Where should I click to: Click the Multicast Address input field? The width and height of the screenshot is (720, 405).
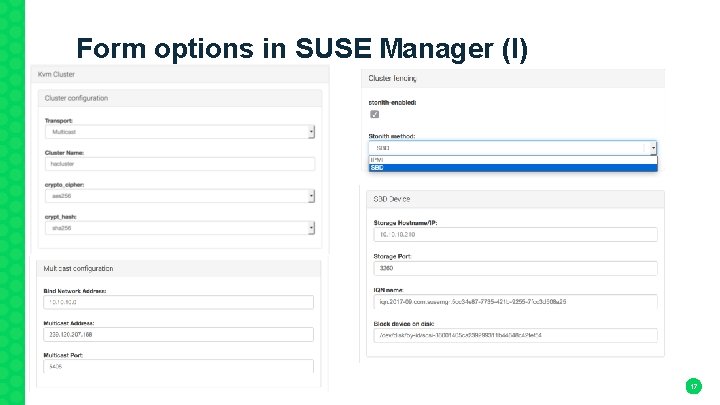180,334
